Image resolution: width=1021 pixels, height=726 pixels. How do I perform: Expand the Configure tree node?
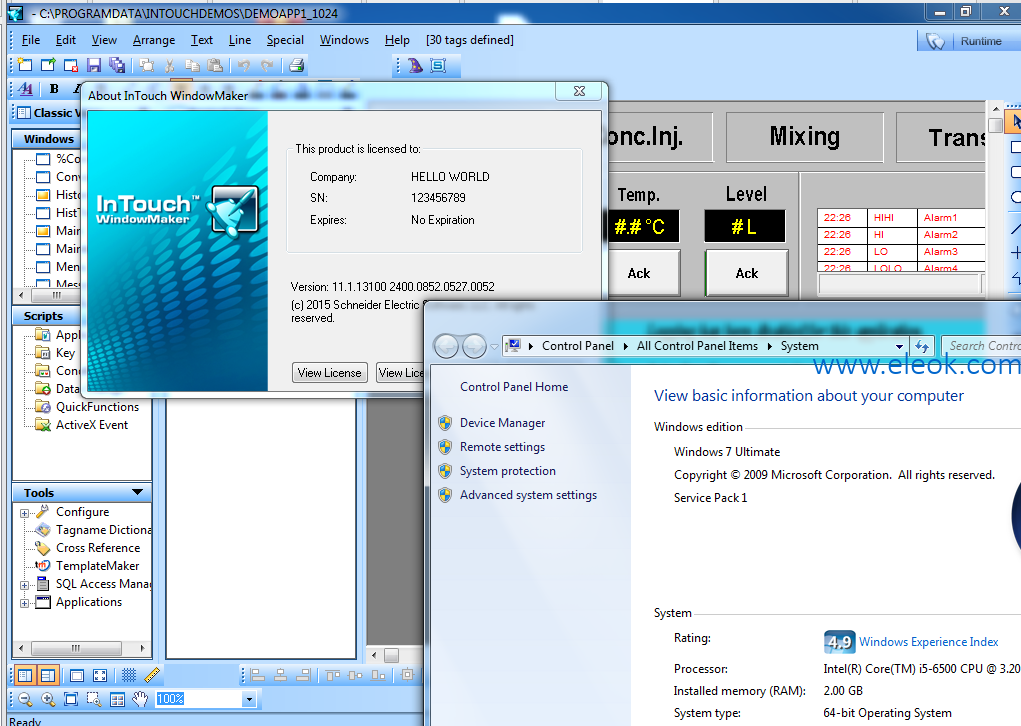pyautogui.click(x=24, y=513)
